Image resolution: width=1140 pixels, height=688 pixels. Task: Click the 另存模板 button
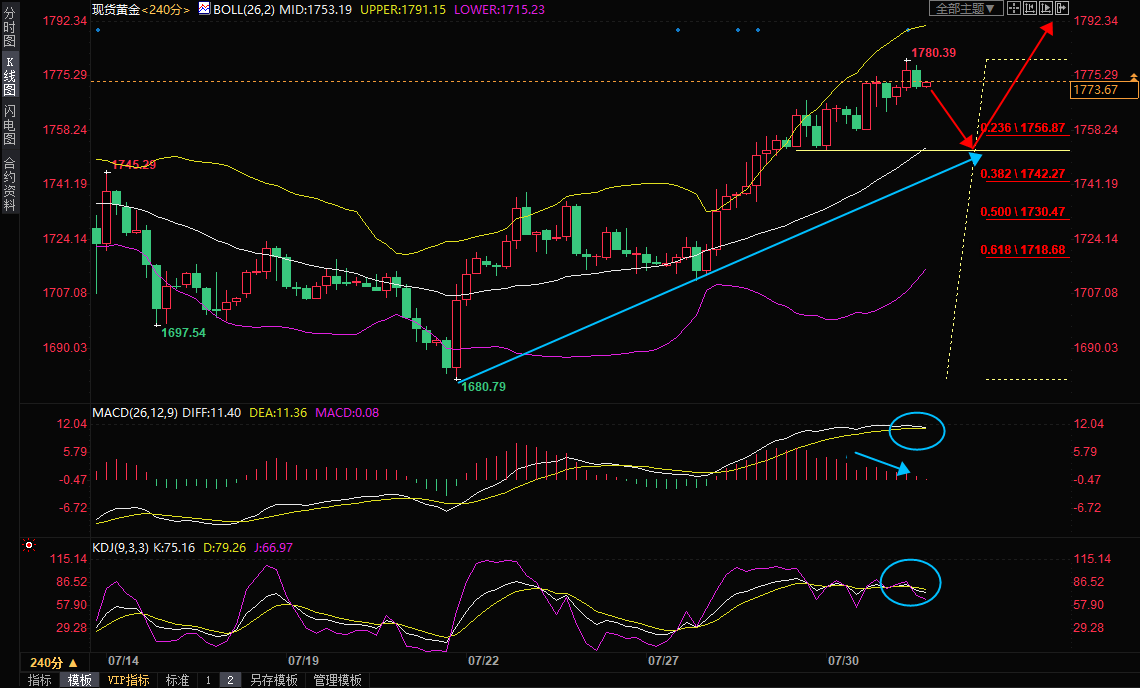[273, 680]
